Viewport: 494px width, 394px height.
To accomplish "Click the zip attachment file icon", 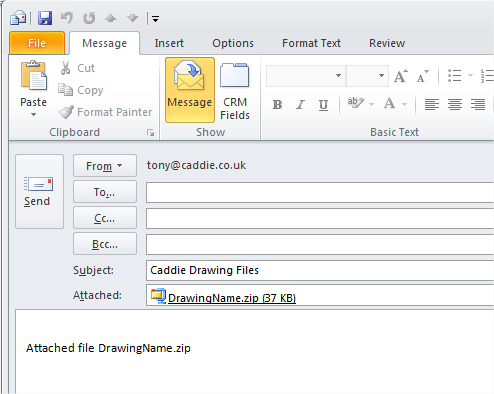I will (158, 296).
